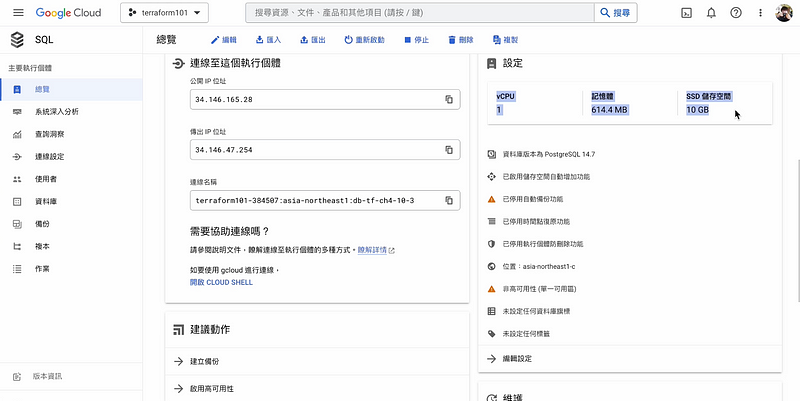Go to the Google Cloud home logo
The width and height of the screenshot is (800, 401).
(68, 13)
